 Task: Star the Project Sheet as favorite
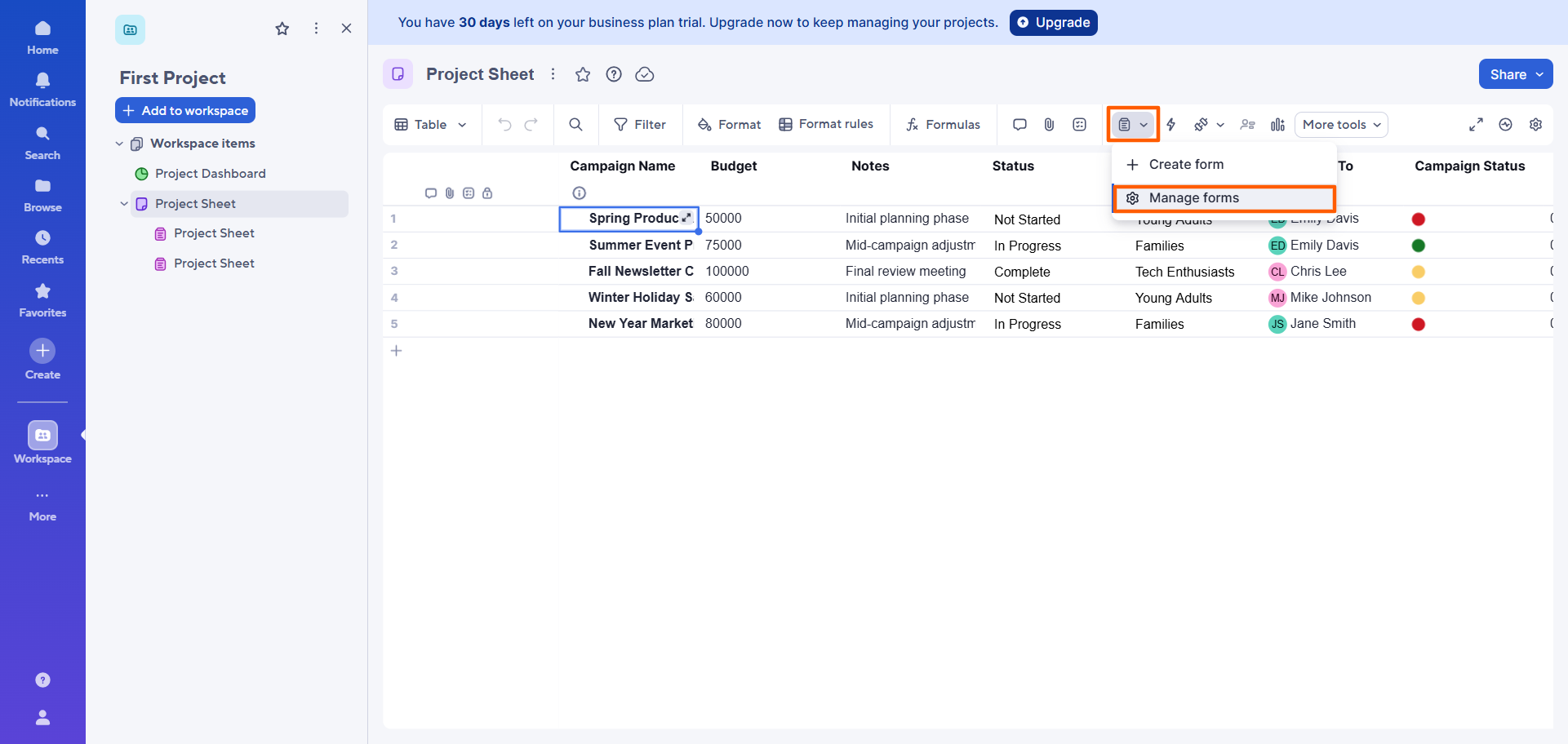[583, 74]
